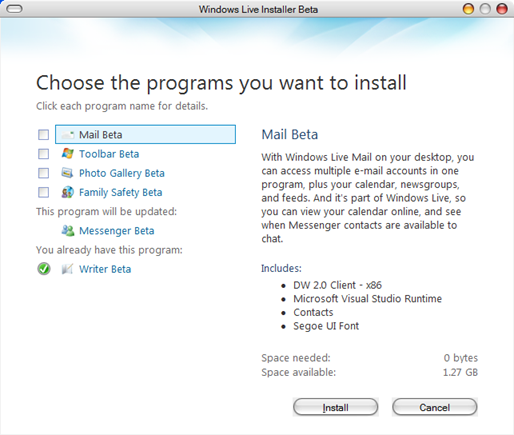Click the Family Safety Beta globe icon
Screen dimensions: 514x435
click(68, 192)
